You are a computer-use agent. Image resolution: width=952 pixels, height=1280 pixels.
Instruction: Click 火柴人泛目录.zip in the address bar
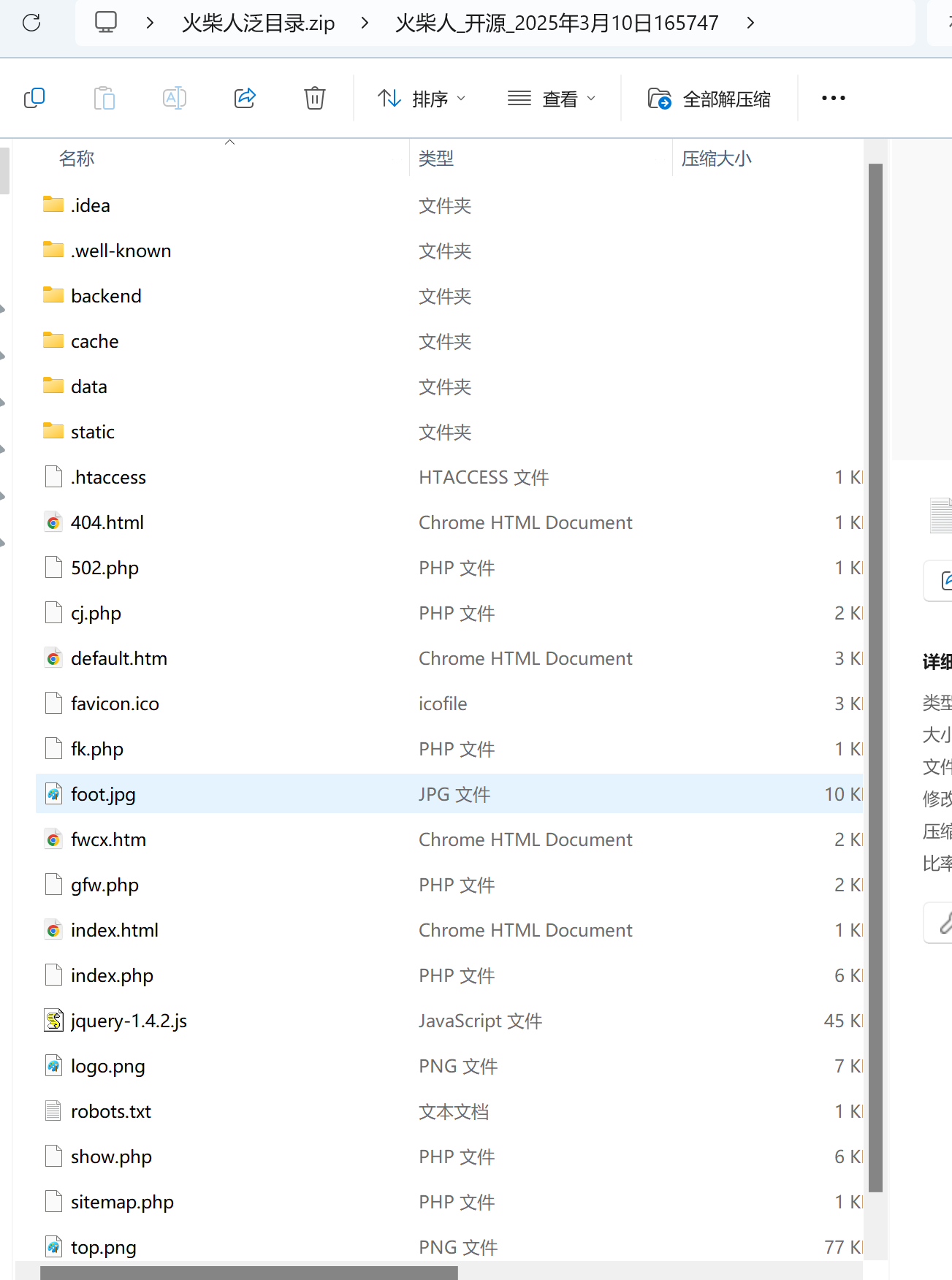[x=258, y=23]
